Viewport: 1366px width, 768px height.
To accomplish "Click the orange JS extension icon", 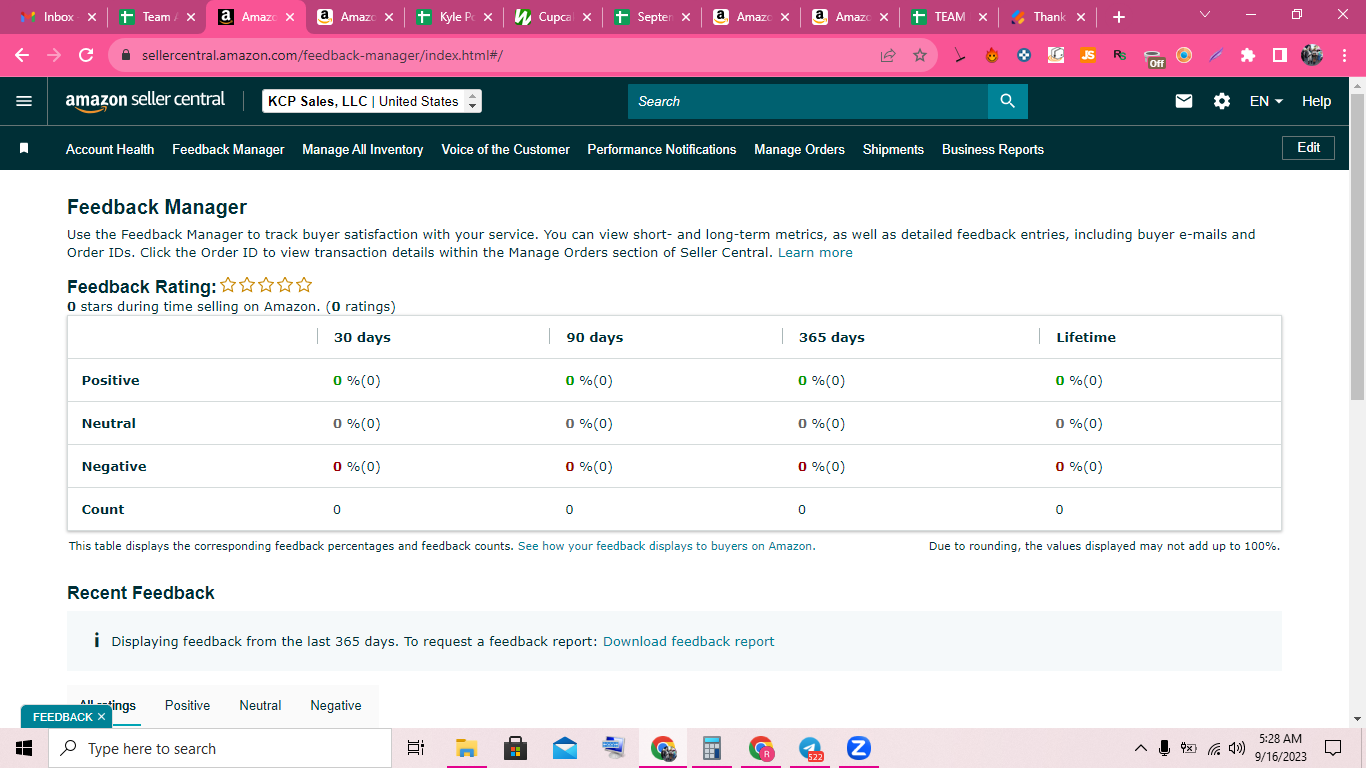I will point(1087,56).
